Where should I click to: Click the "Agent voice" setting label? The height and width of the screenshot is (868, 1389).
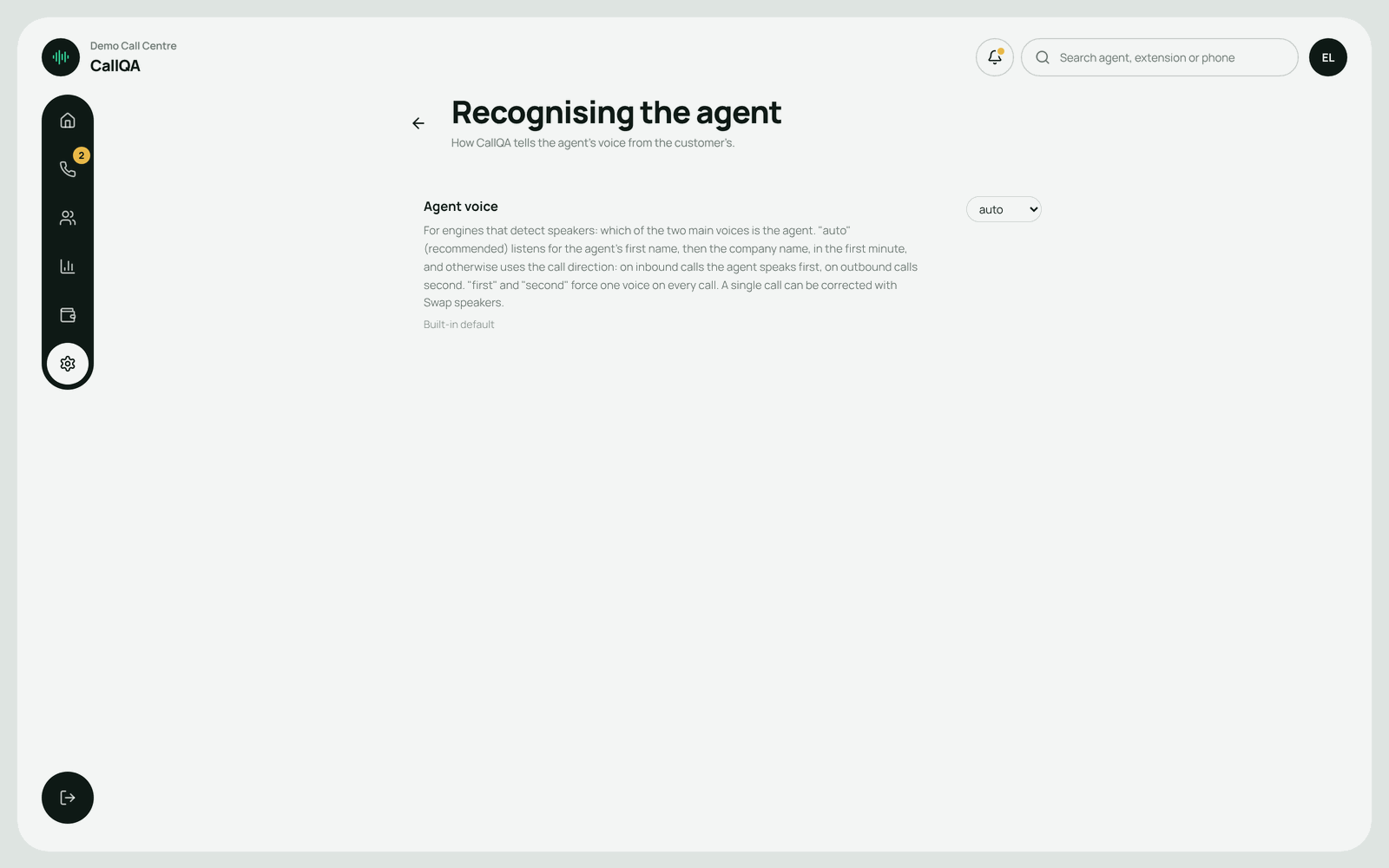[x=461, y=207]
